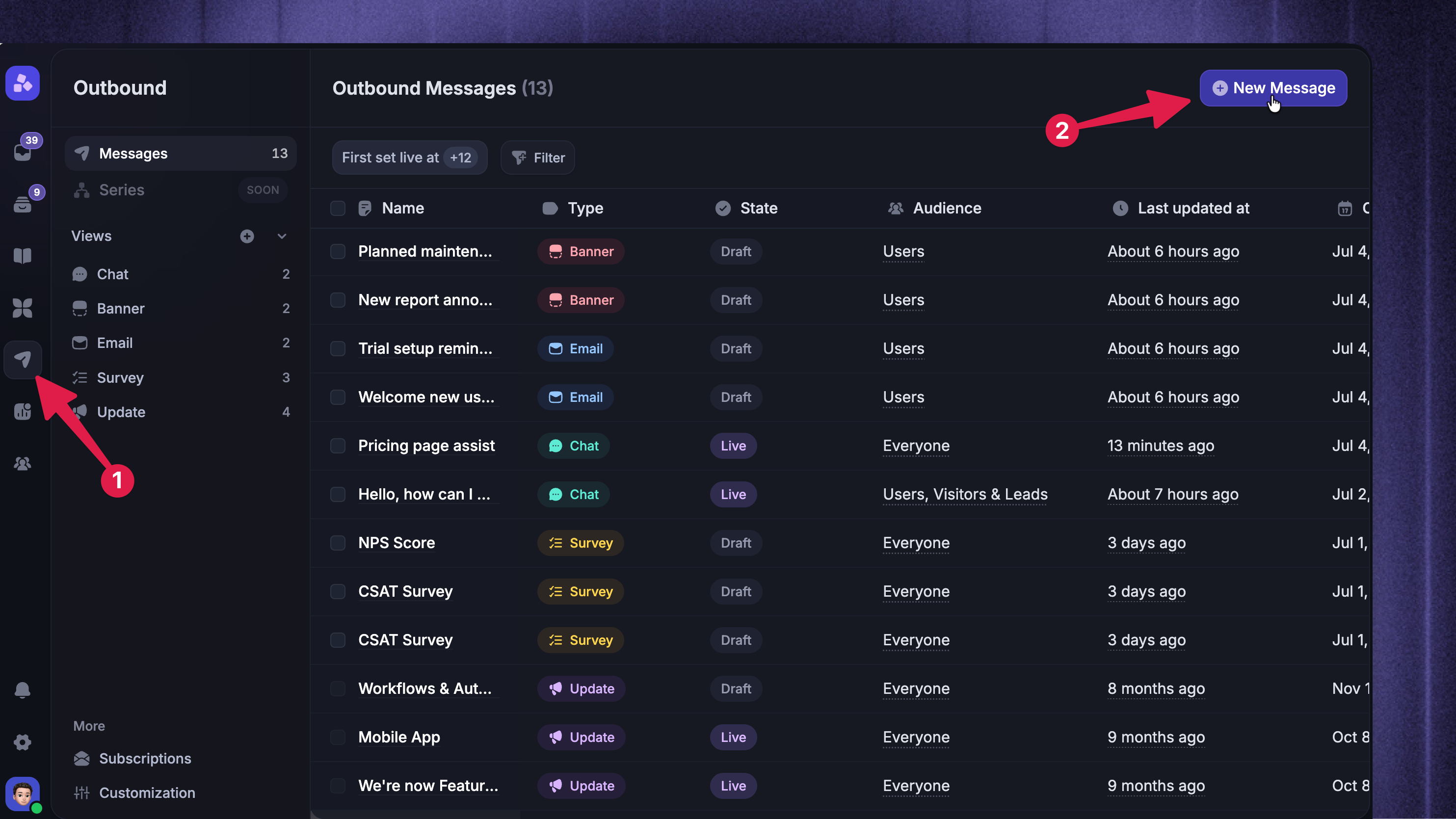Open the Chat view
Screen dimensions: 1456x819
click(x=181, y=274)
